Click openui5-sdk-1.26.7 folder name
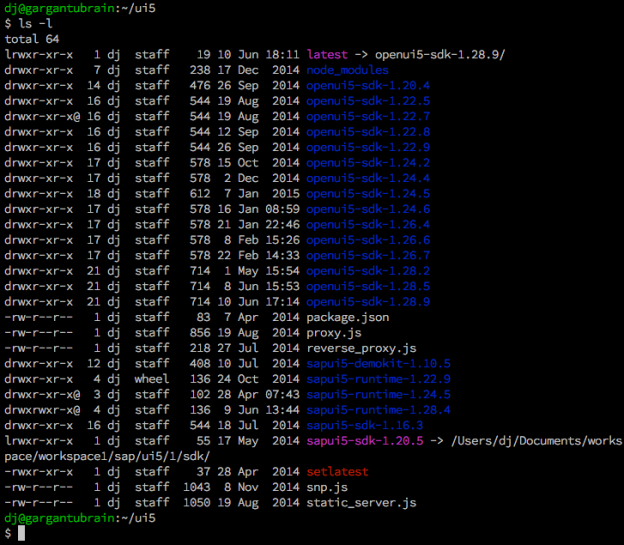Image resolution: width=624 pixels, height=545 pixels. (368, 255)
